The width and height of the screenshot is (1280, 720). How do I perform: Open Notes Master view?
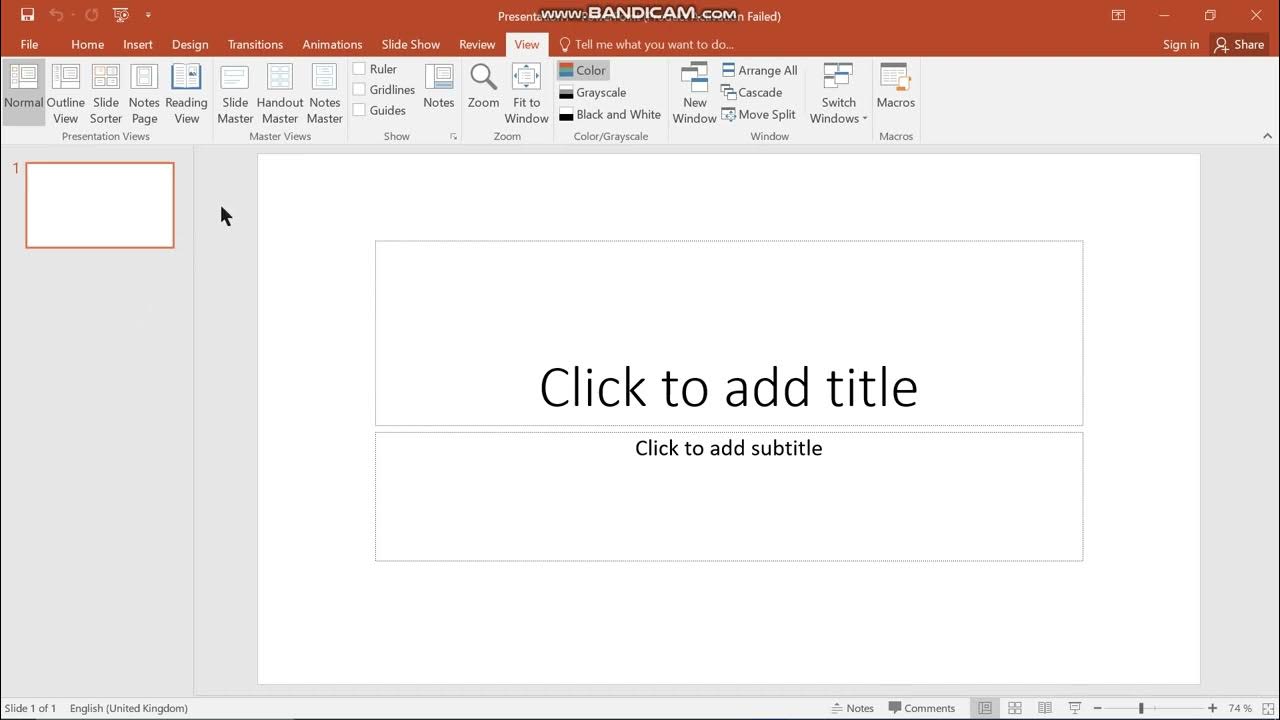pos(325,92)
